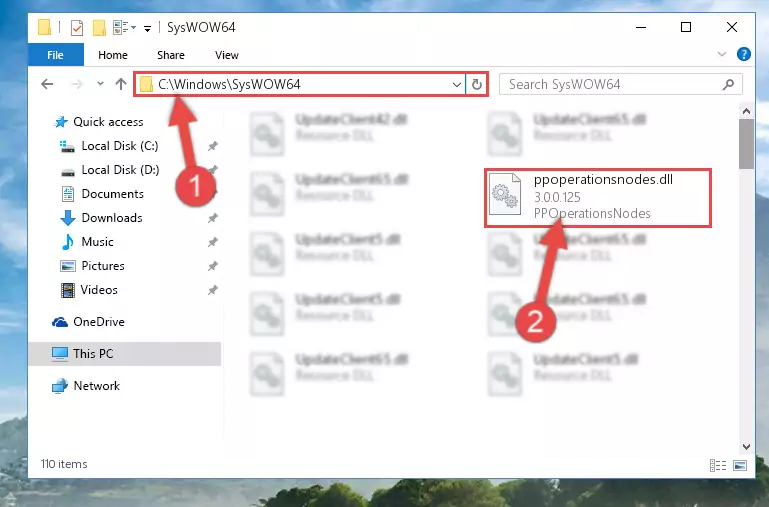Click the Videos film icon
This screenshot has height=507, width=769.
point(68,290)
